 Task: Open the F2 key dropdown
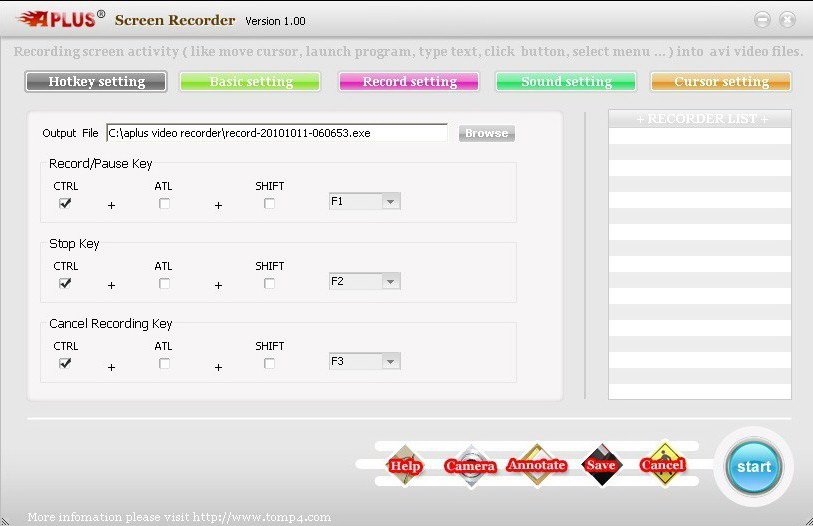[365, 281]
